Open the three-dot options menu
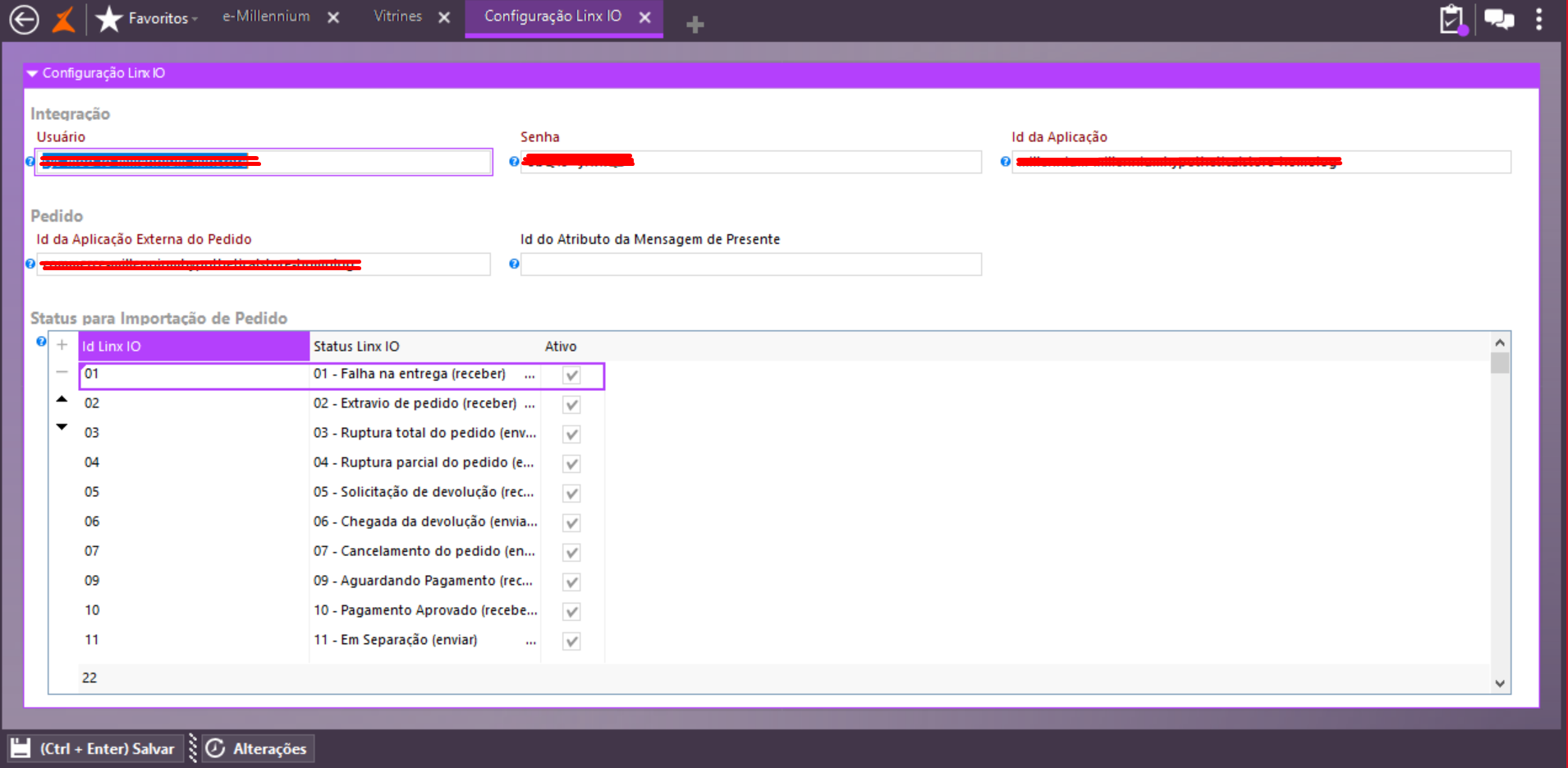This screenshot has height=768, width=1568. point(1539,19)
